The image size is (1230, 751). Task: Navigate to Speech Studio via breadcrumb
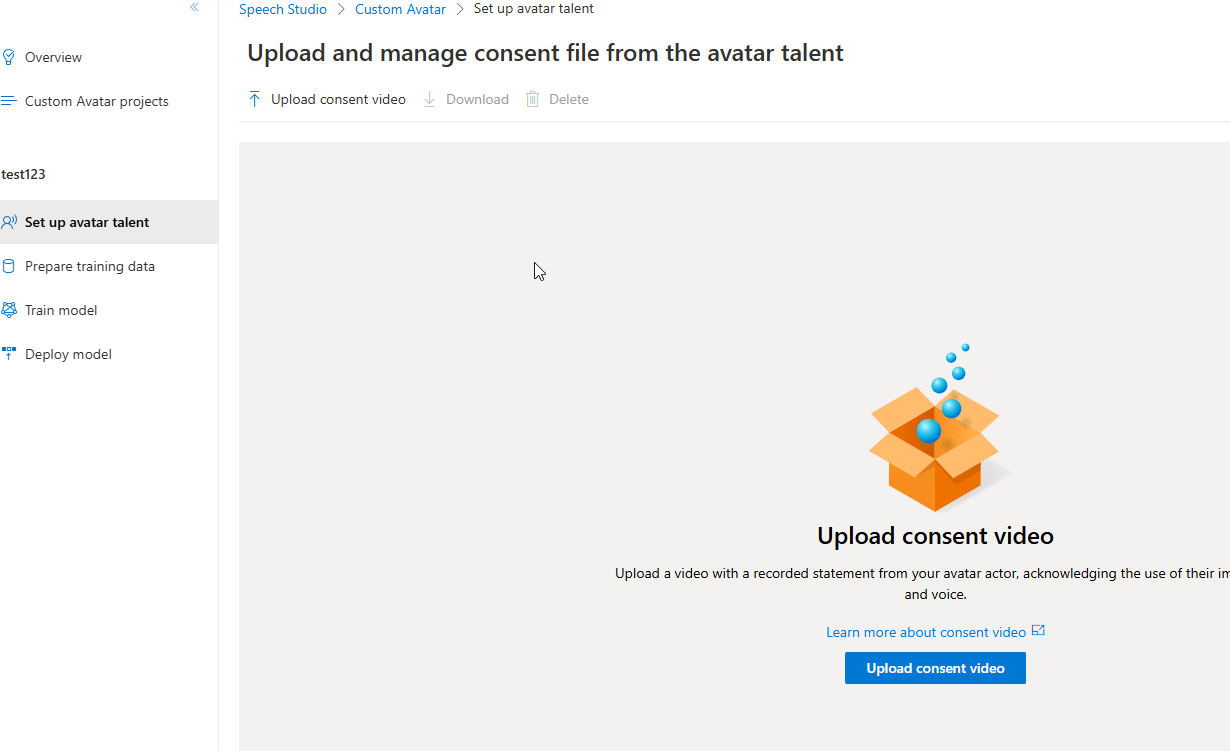(x=283, y=8)
